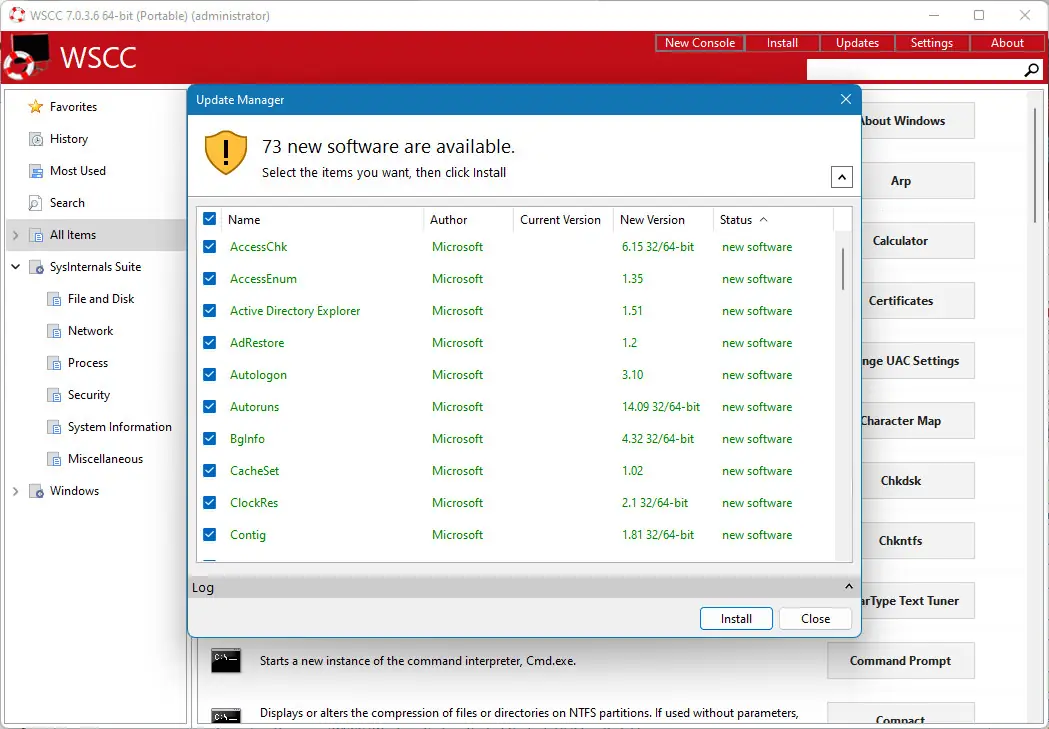Click the WSCC lifebuoy logo icon
Viewport: 1049px width, 729px height.
coord(25,57)
